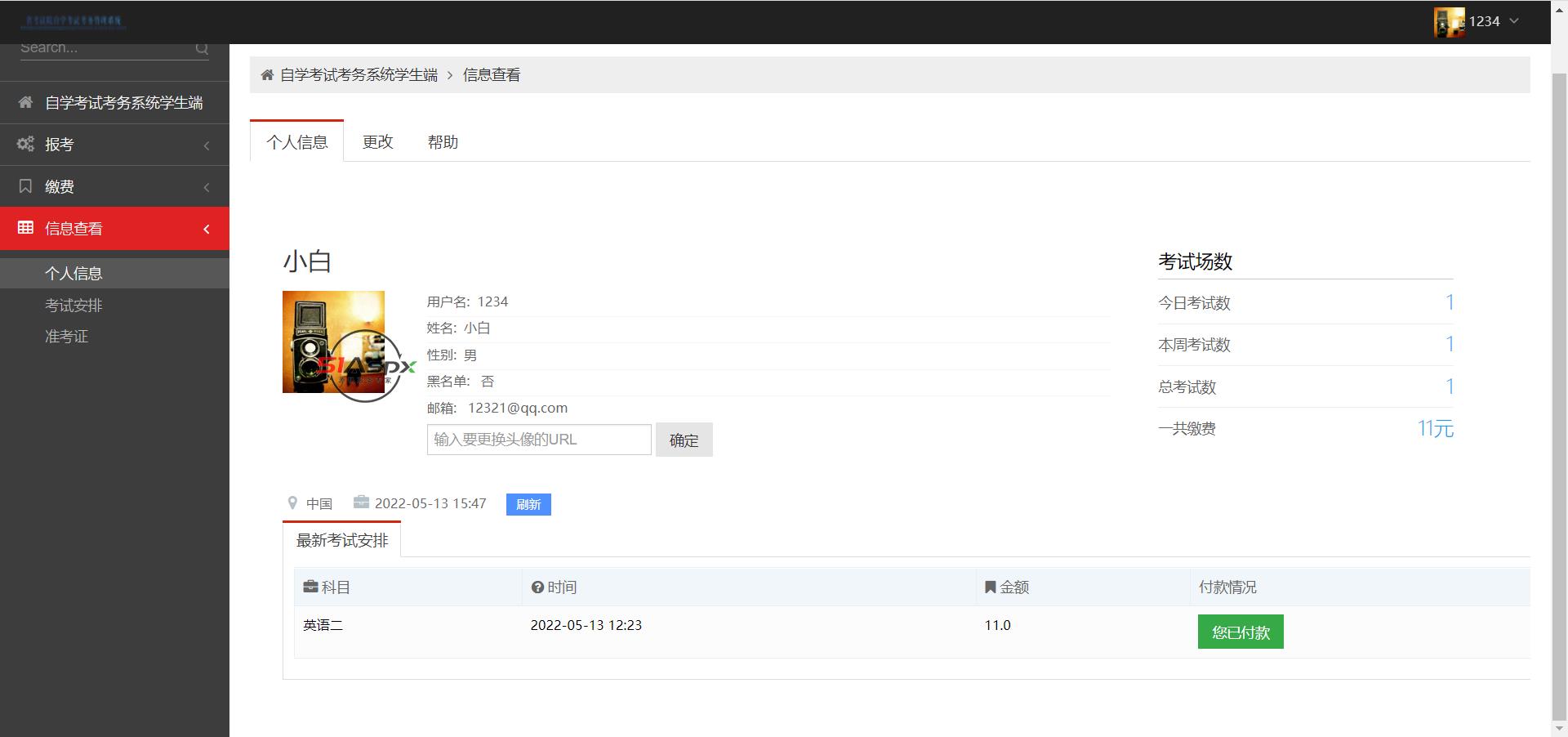This screenshot has width=1568, height=737.
Task: Expand the 报考 sidebar menu chevron
Action: (x=207, y=145)
